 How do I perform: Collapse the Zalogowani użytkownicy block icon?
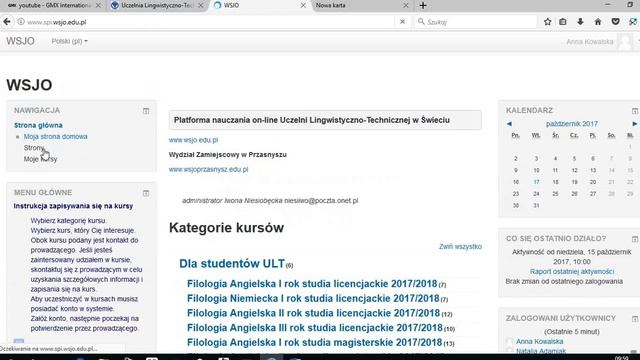[x=635, y=319]
